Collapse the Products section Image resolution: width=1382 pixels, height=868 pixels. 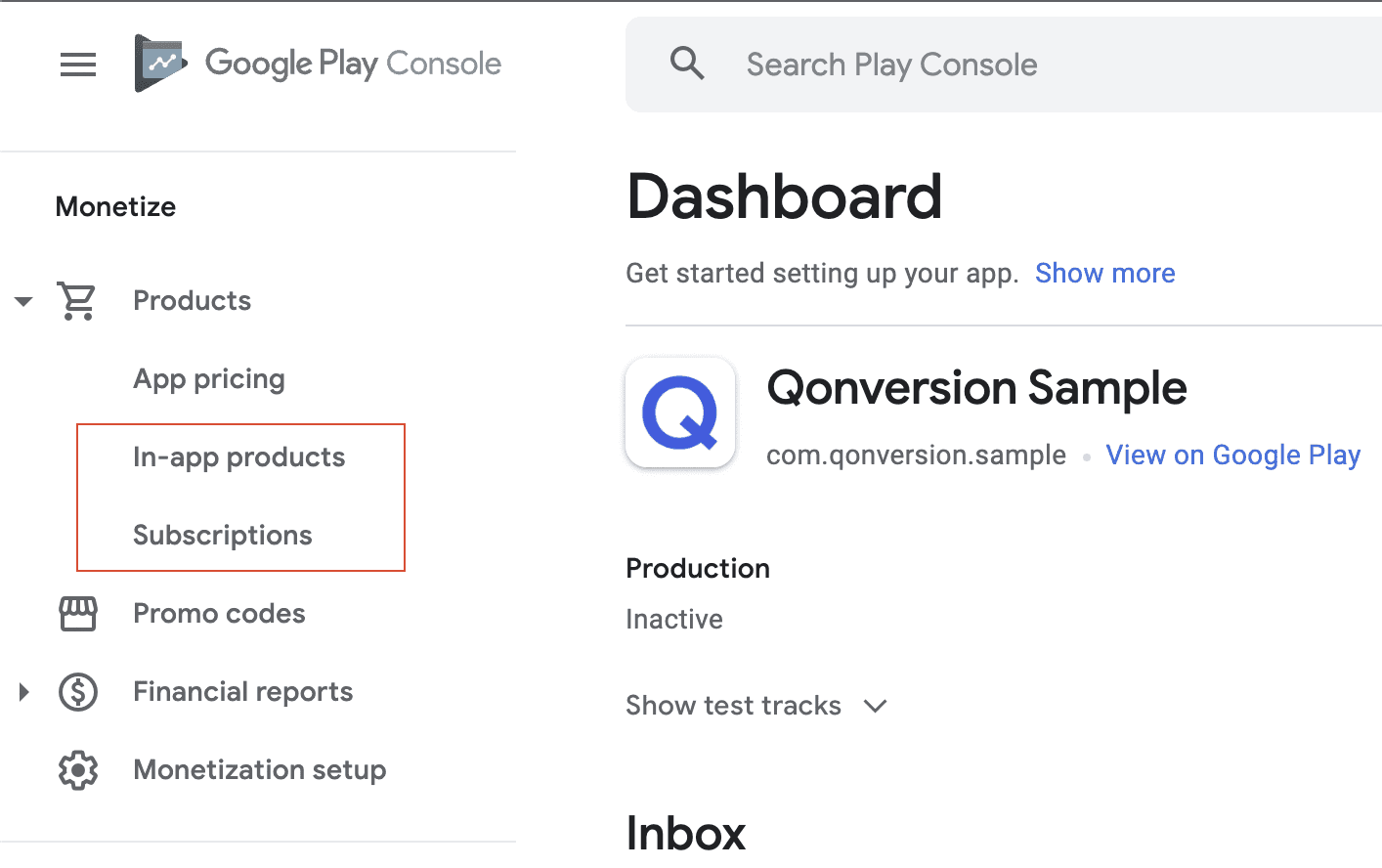coord(23,301)
